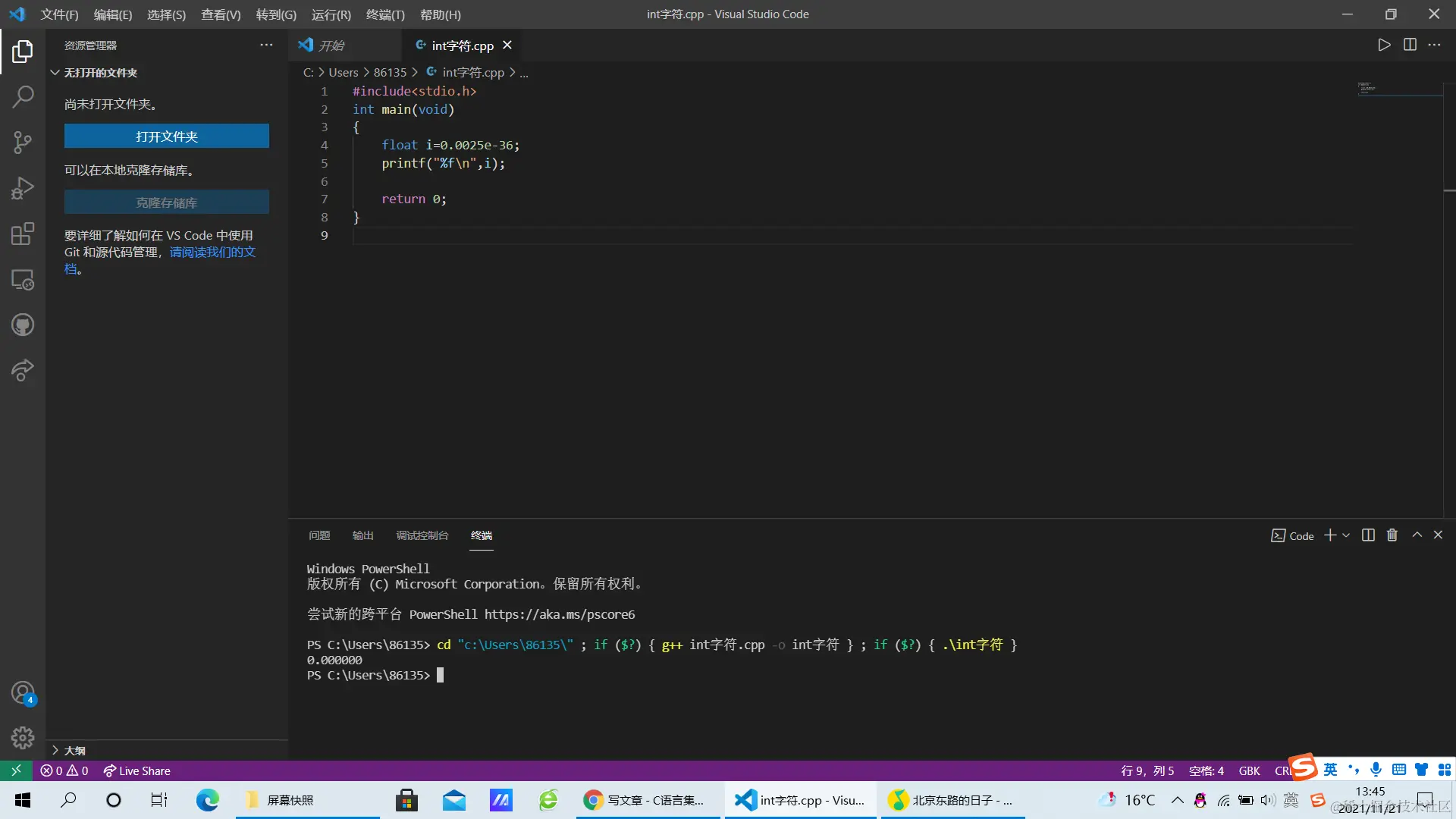The image size is (1456, 819).
Task: Open the Run and Debug view
Action: (x=23, y=187)
